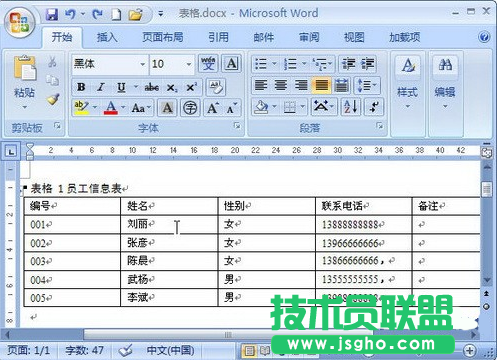Check spelling via the status bar proofing icon
498x360 pixels.
pyautogui.click(x=126, y=350)
